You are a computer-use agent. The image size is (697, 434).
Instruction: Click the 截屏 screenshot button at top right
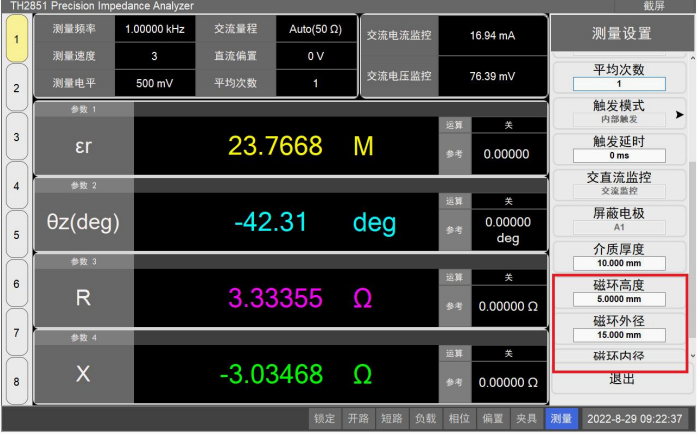point(654,6)
